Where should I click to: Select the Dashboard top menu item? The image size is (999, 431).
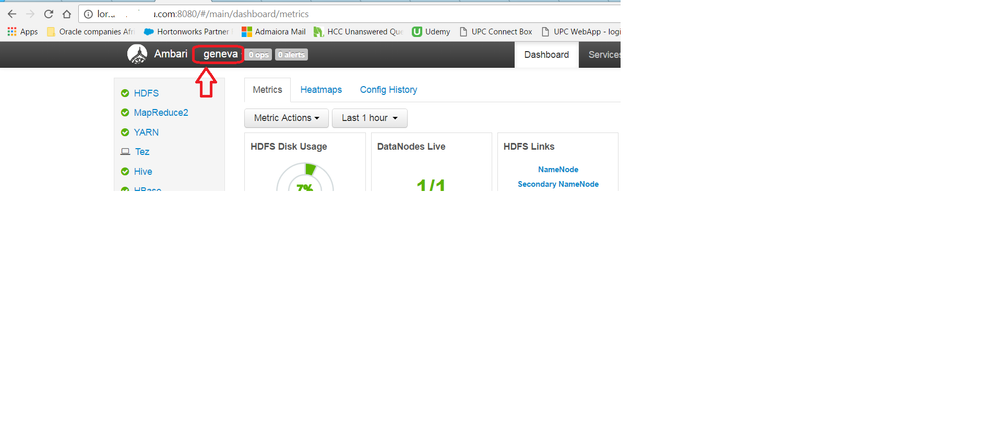click(x=547, y=55)
